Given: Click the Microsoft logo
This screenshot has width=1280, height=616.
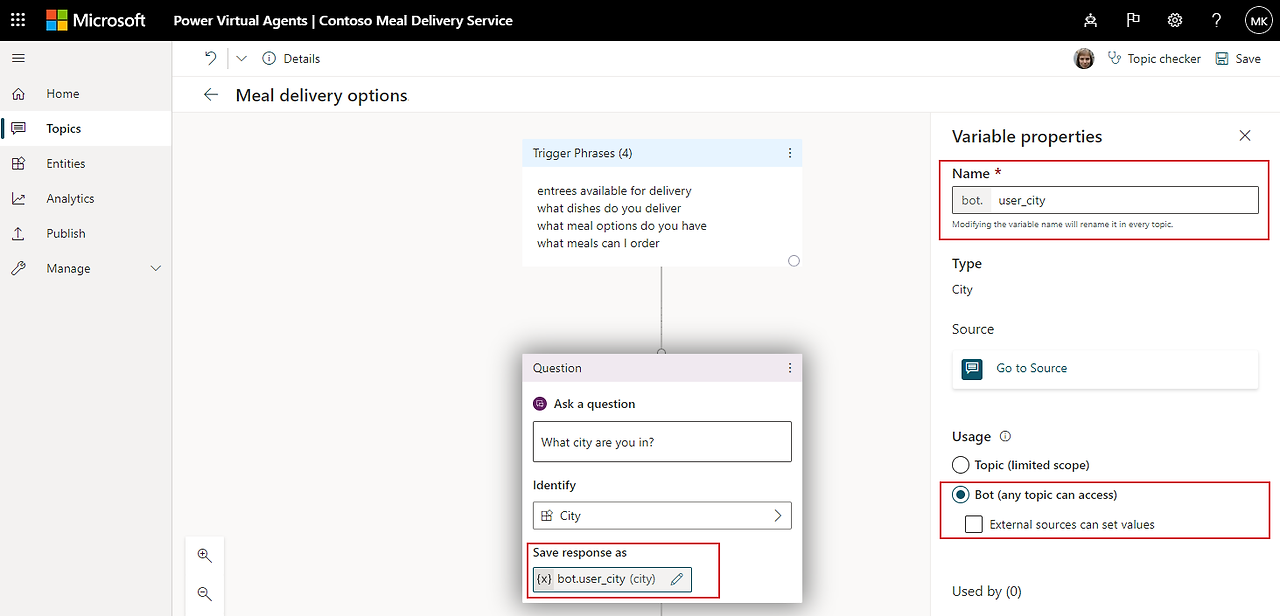Looking at the screenshot, I should (96, 20).
